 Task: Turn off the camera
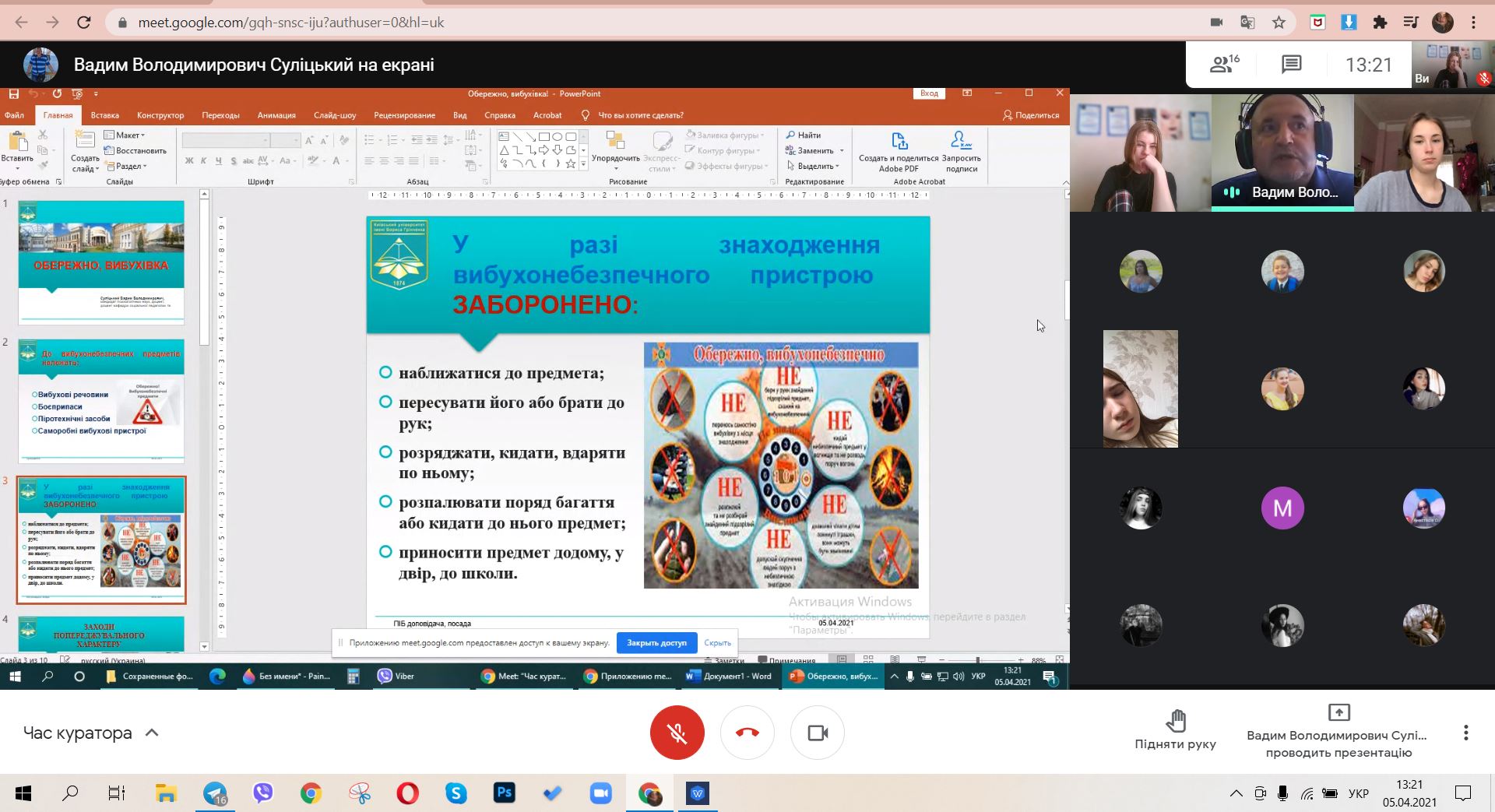pyautogui.click(x=817, y=733)
